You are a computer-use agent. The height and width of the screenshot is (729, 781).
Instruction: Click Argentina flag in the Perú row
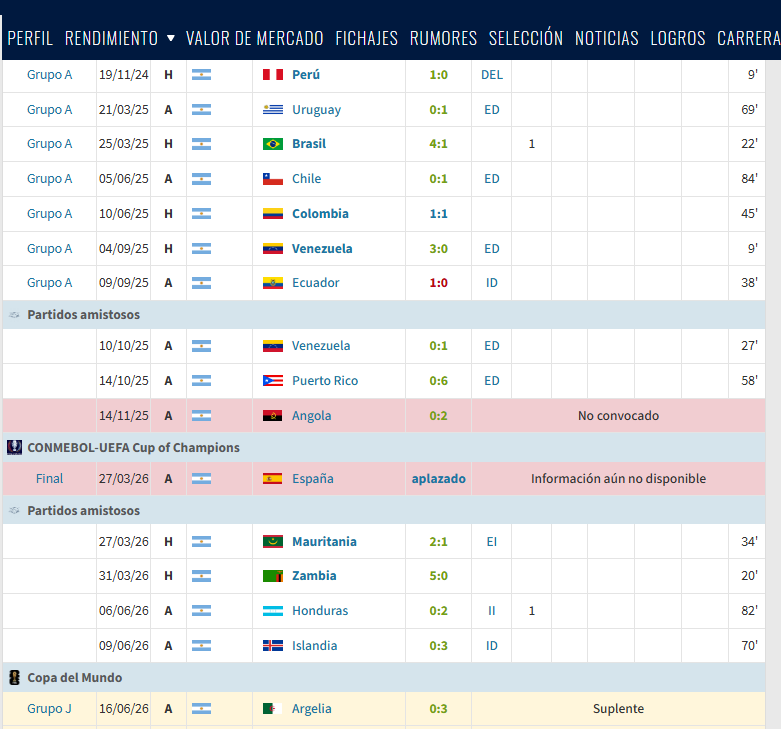pyautogui.click(x=201, y=75)
